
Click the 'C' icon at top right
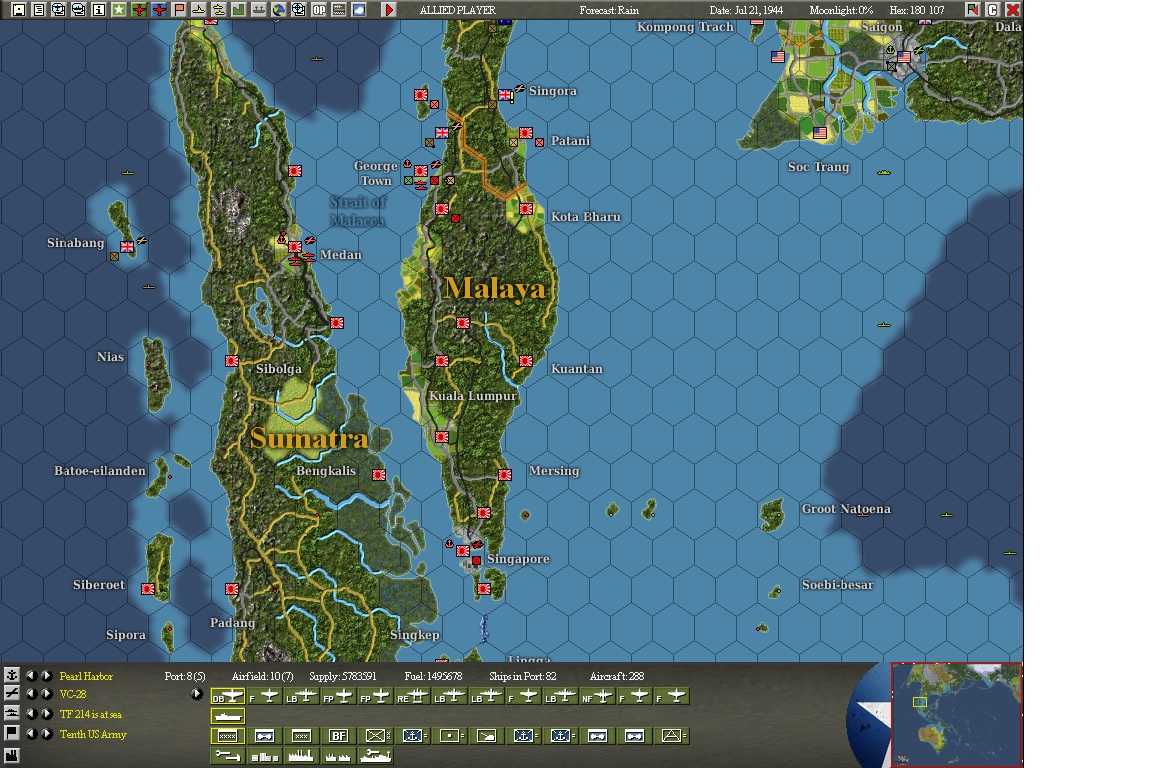tap(993, 10)
